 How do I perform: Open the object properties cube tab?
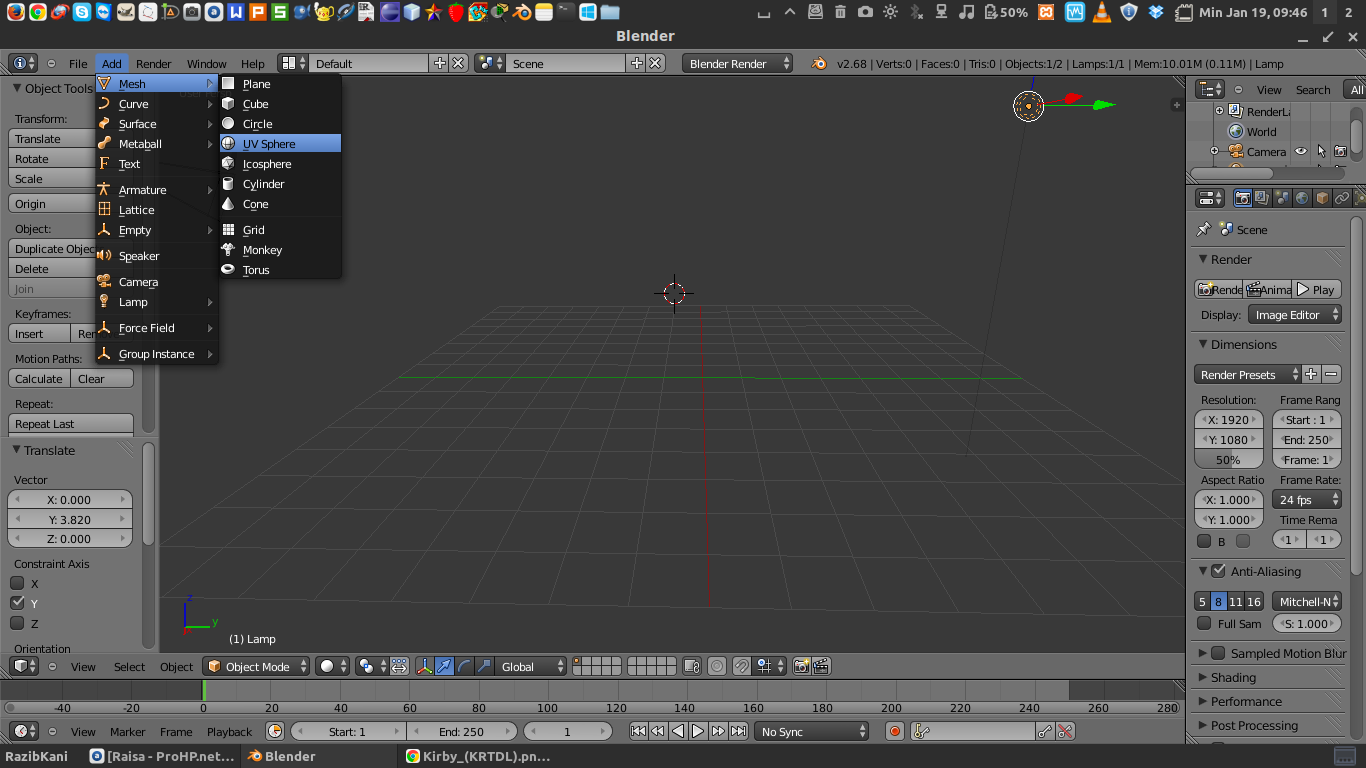tap(1322, 198)
